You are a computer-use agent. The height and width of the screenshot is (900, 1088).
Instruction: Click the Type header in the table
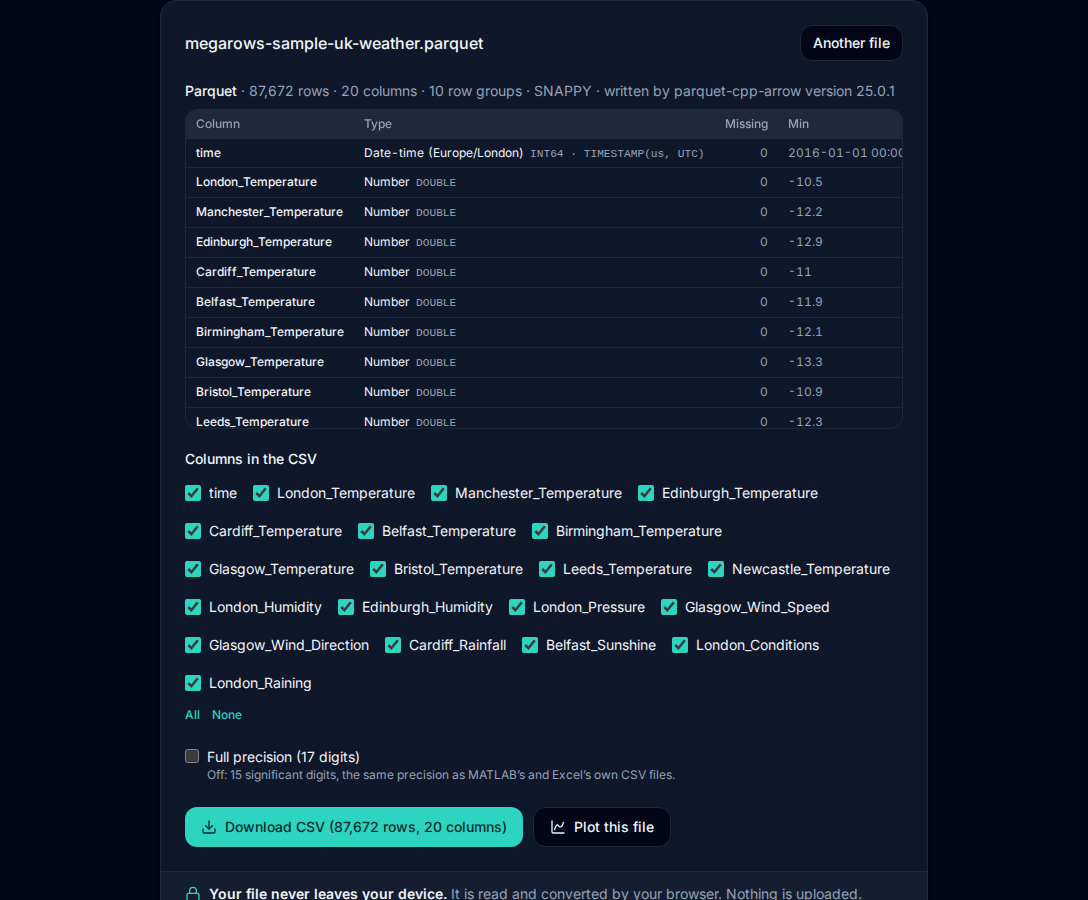point(378,124)
